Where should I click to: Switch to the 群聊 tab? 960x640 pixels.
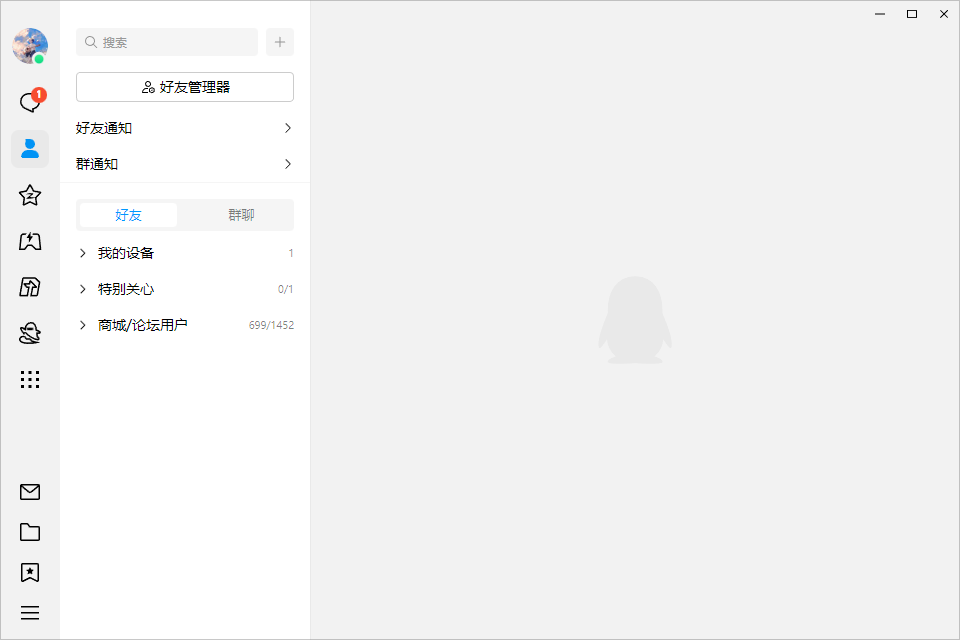pos(240,215)
